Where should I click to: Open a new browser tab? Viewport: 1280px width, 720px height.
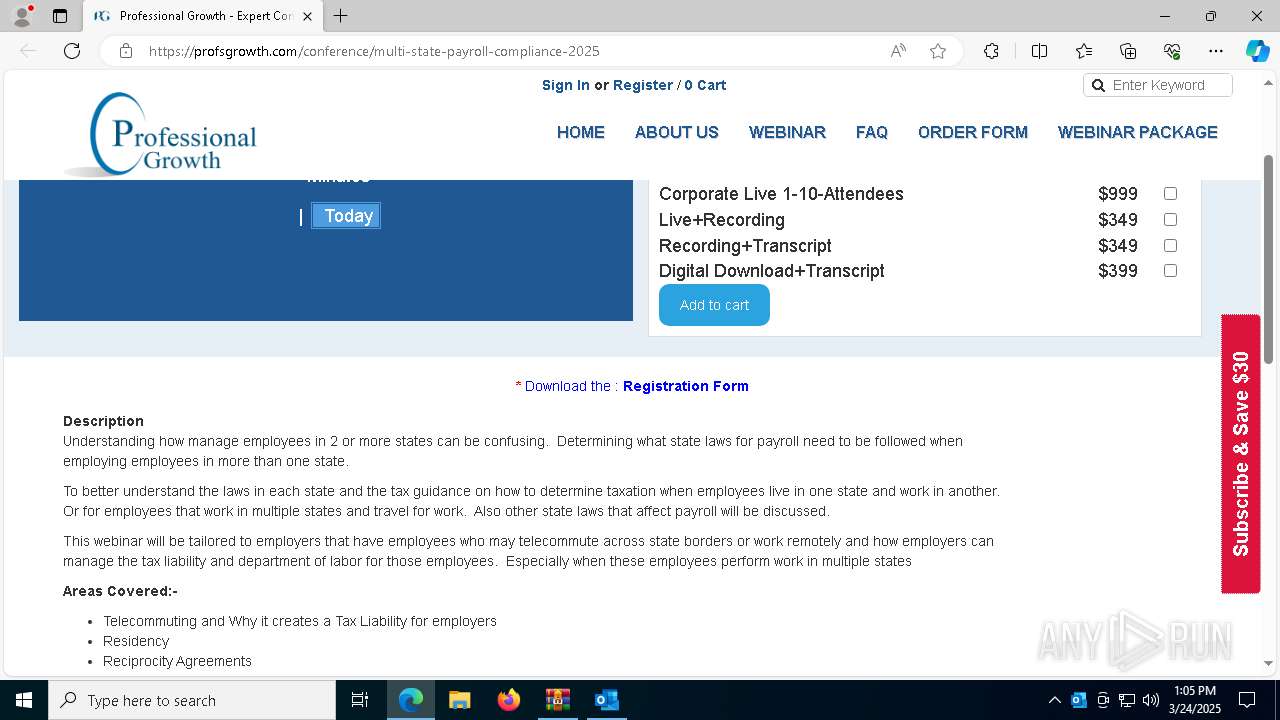click(x=340, y=16)
